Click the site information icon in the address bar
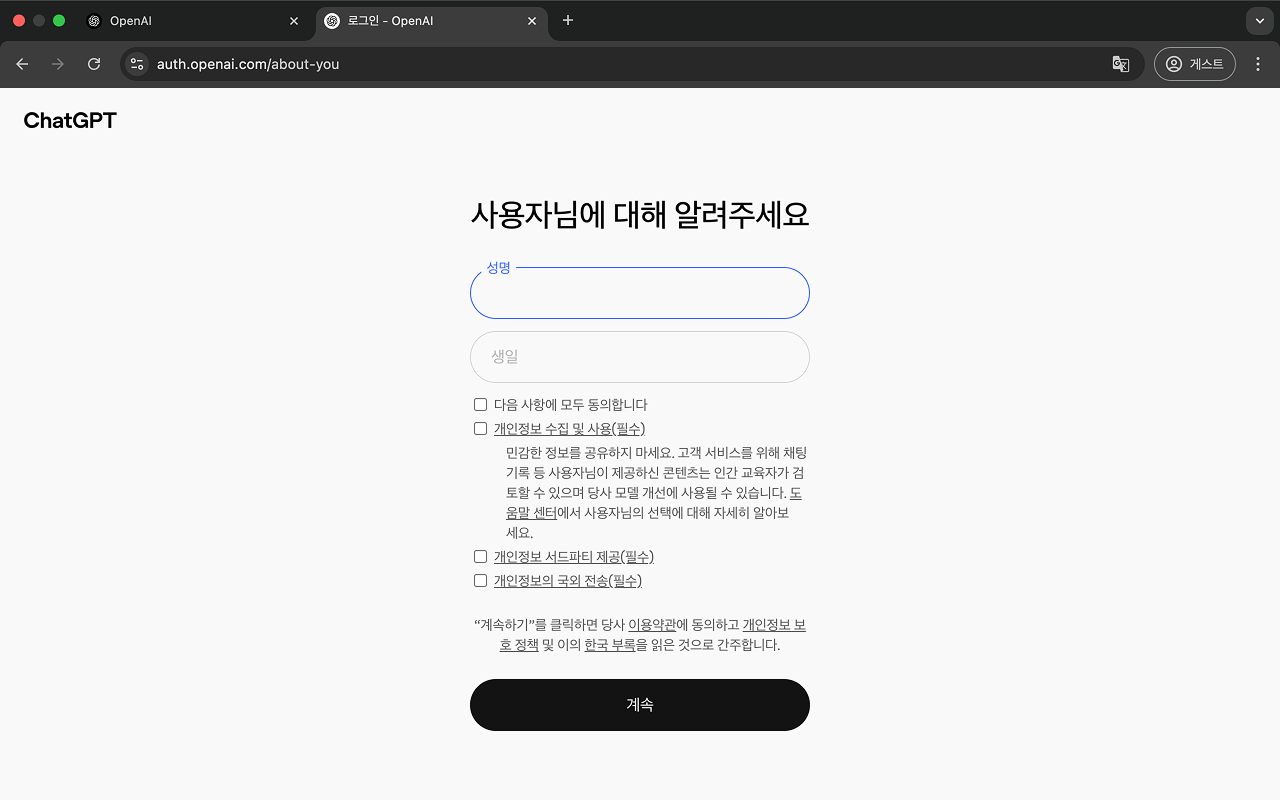Viewport: 1280px width, 800px height. coord(136,63)
